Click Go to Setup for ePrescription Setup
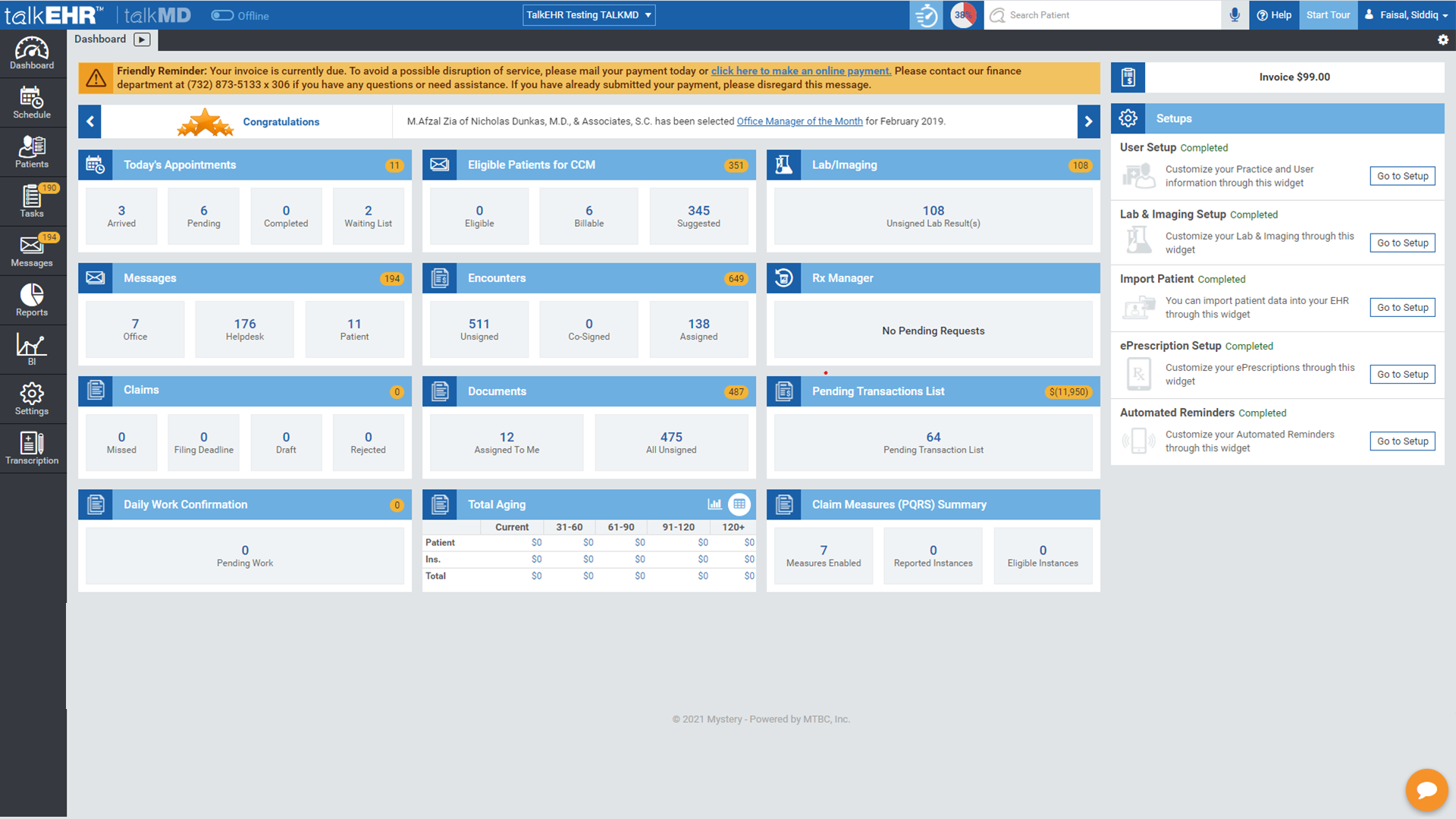1456x819 pixels. 1402,375
